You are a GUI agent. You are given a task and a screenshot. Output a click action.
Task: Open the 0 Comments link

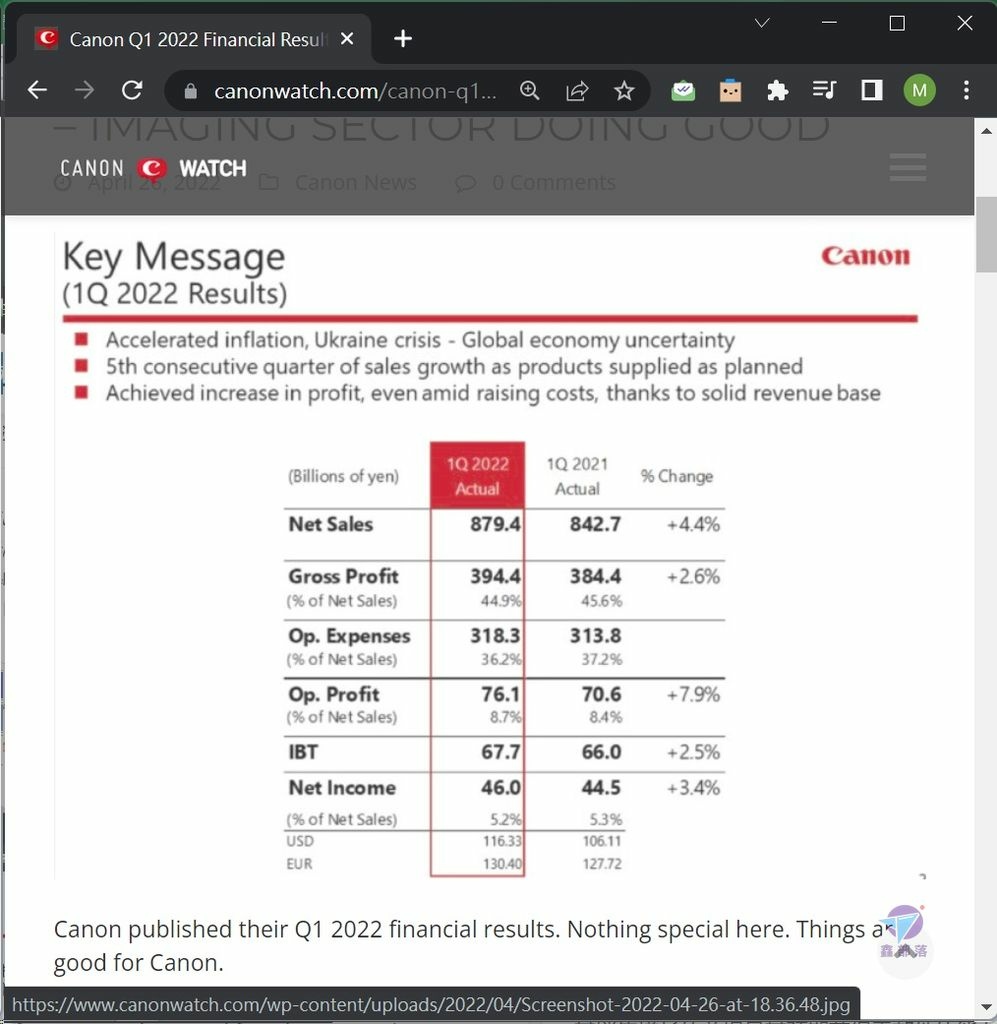click(554, 182)
